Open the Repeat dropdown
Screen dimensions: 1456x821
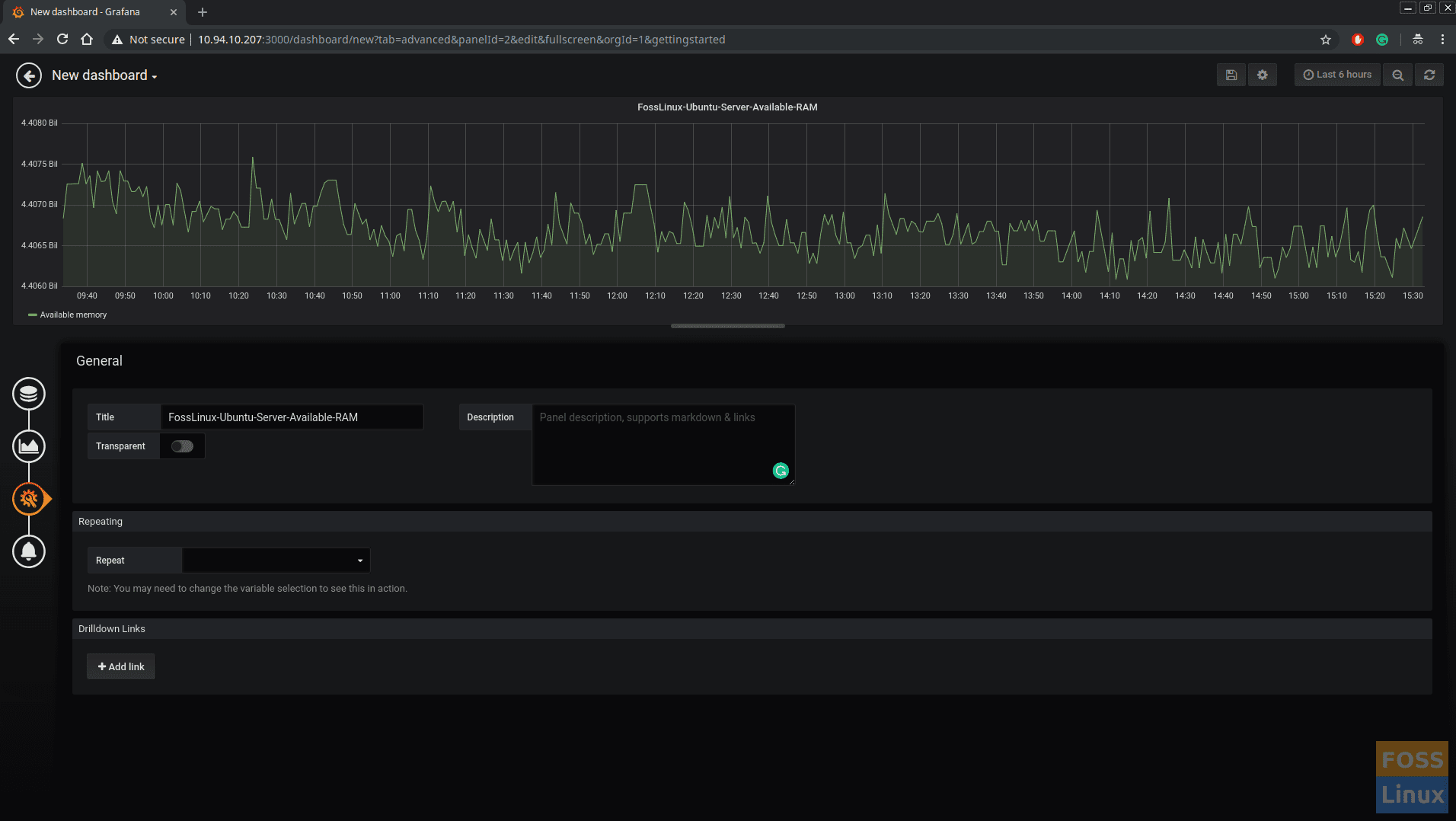coord(276,560)
